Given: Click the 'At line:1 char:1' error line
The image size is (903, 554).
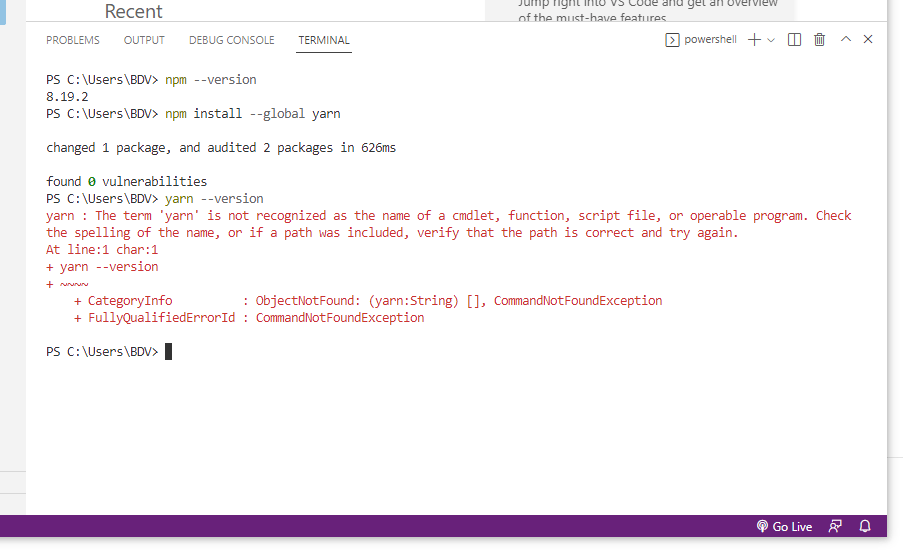Looking at the screenshot, I should [102, 250].
